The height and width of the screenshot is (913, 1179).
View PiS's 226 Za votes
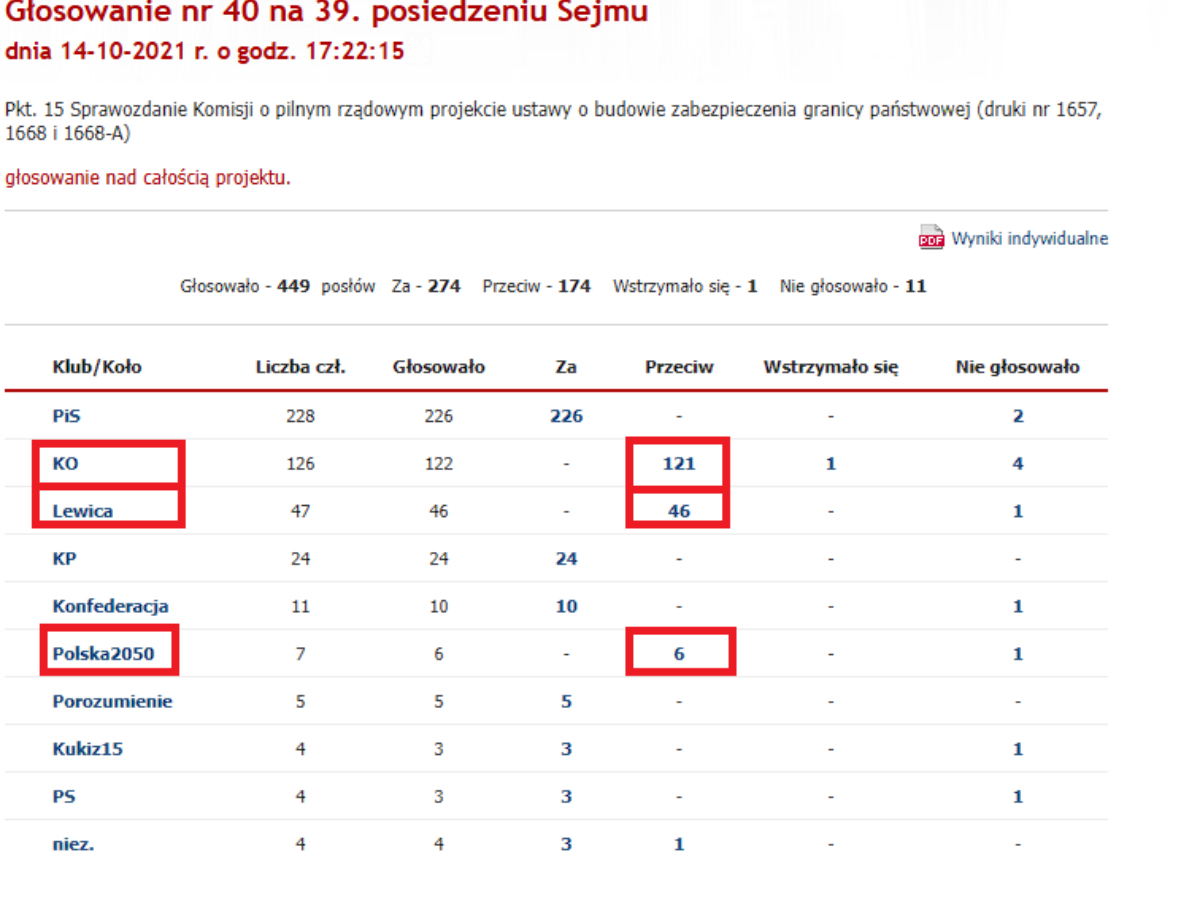coord(566,416)
